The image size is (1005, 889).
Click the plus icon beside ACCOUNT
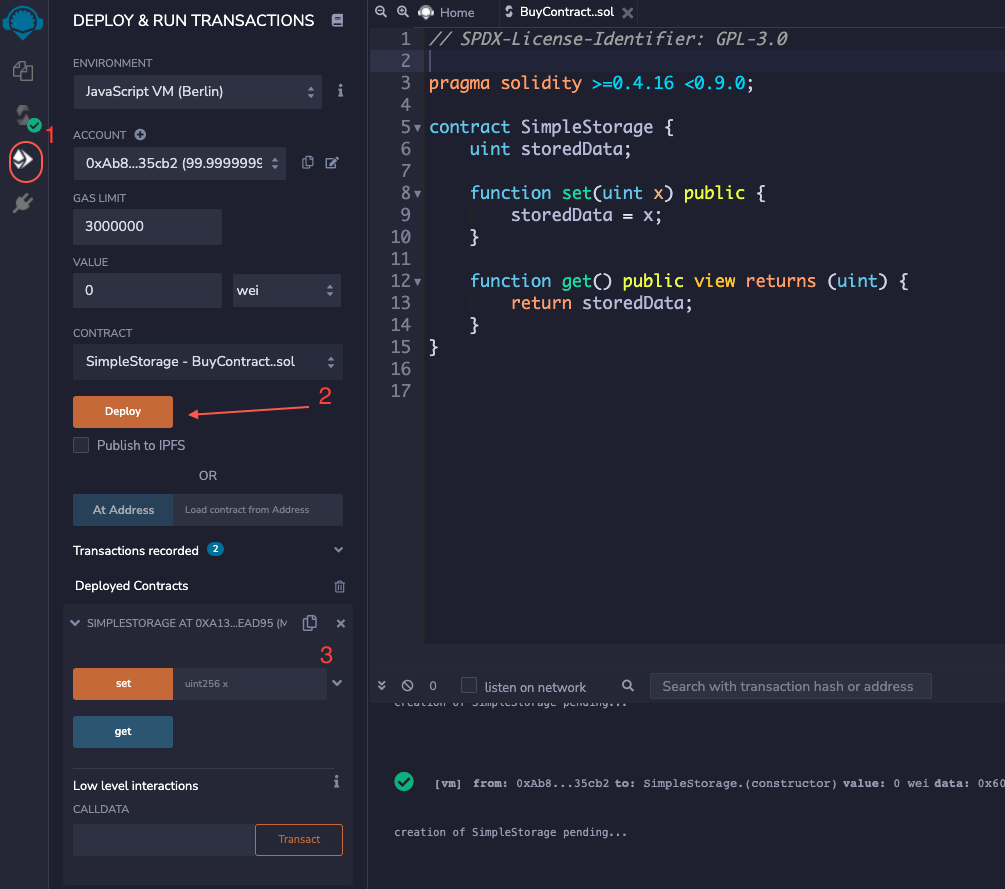(x=140, y=135)
